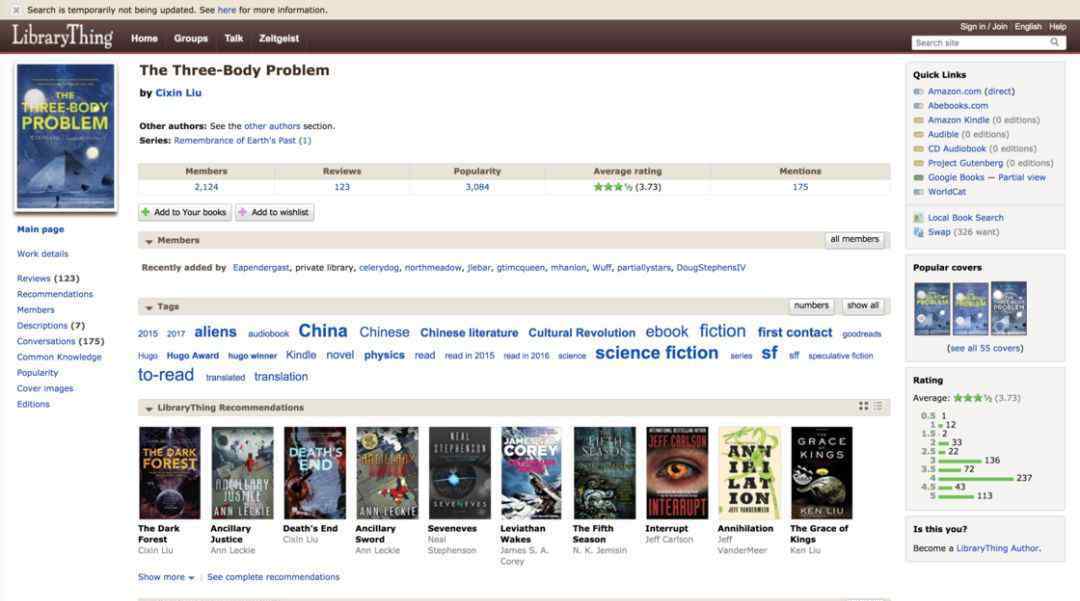Open the main book cover image
This screenshot has width=1080, height=601.
pos(65,136)
